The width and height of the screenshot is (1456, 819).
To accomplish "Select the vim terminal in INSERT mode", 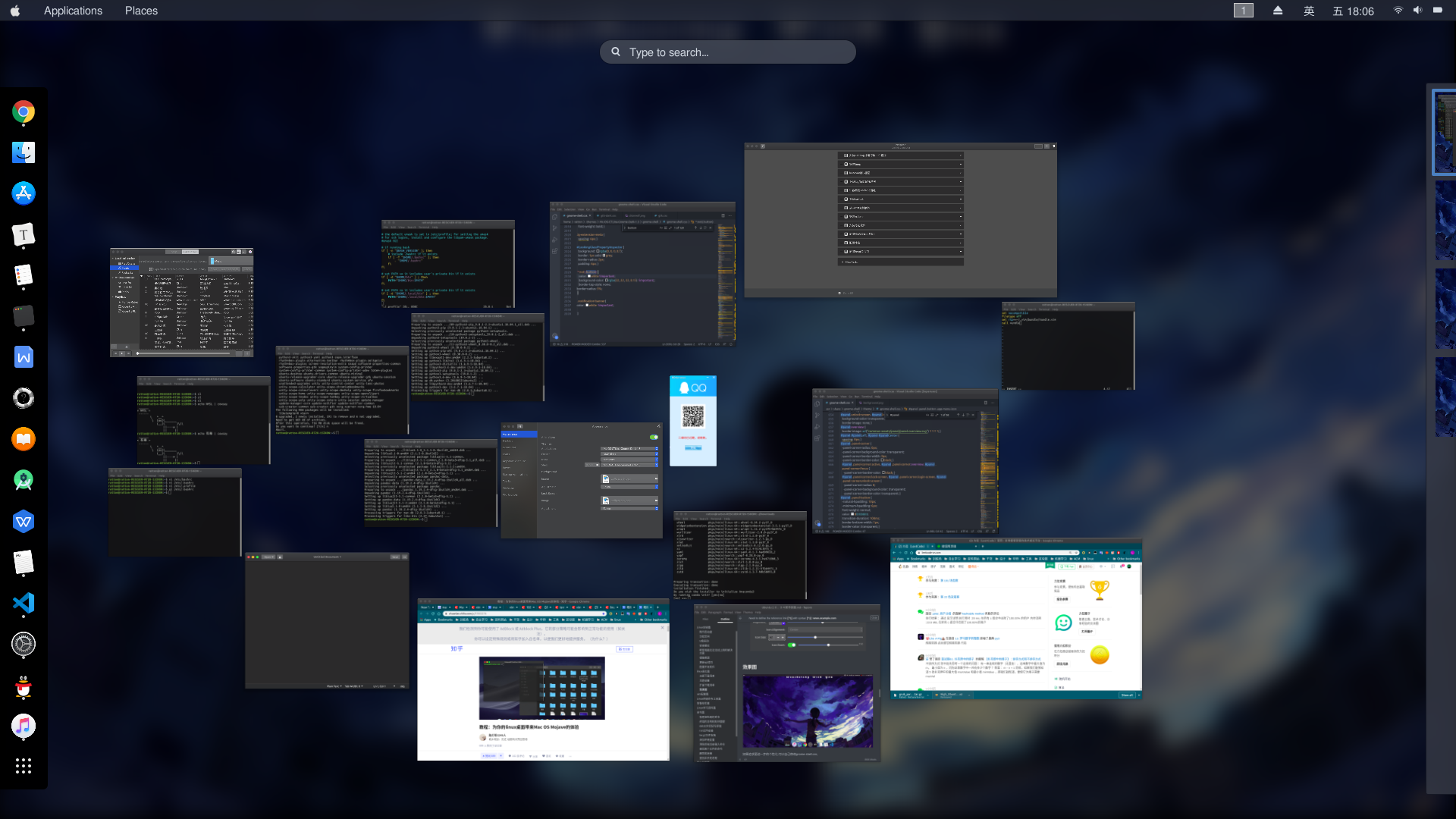I will [1068, 347].
